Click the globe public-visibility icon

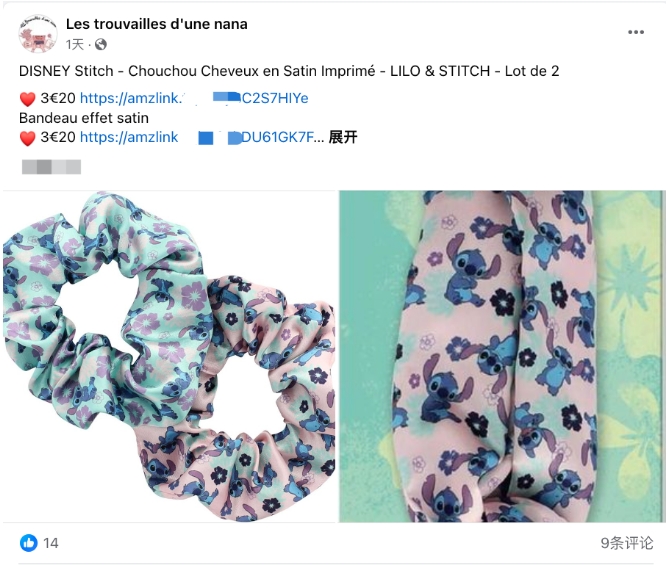(101, 44)
